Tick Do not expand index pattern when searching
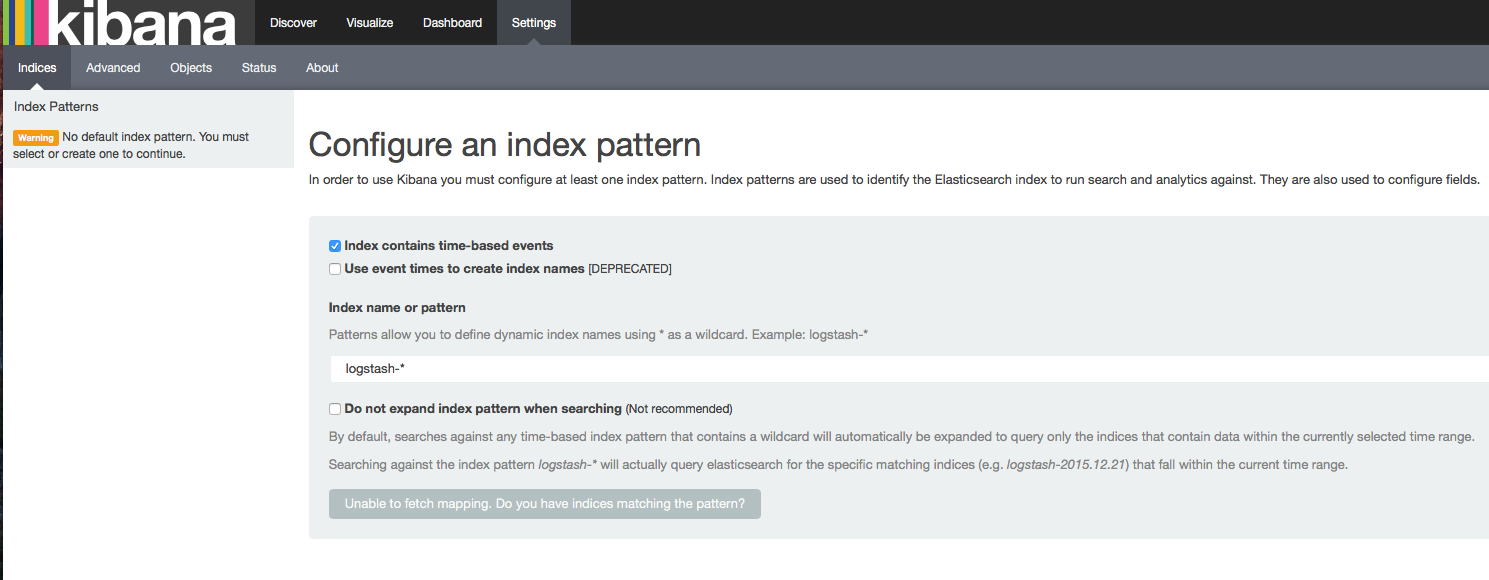This screenshot has height=580, width=1489. point(335,409)
